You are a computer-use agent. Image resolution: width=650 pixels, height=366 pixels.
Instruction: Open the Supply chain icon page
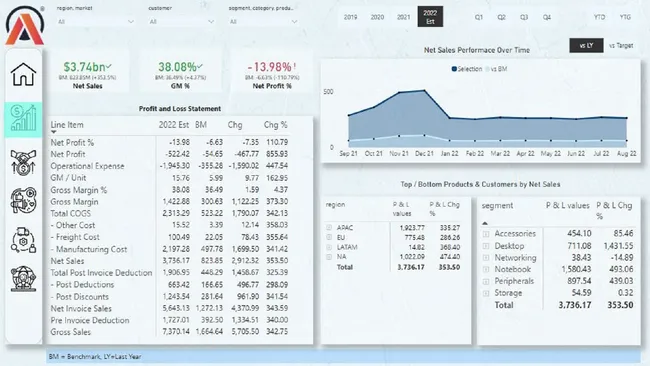[24, 240]
